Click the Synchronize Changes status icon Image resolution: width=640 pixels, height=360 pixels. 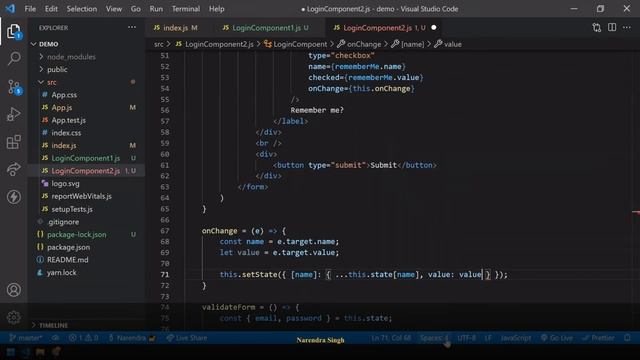point(56,338)
